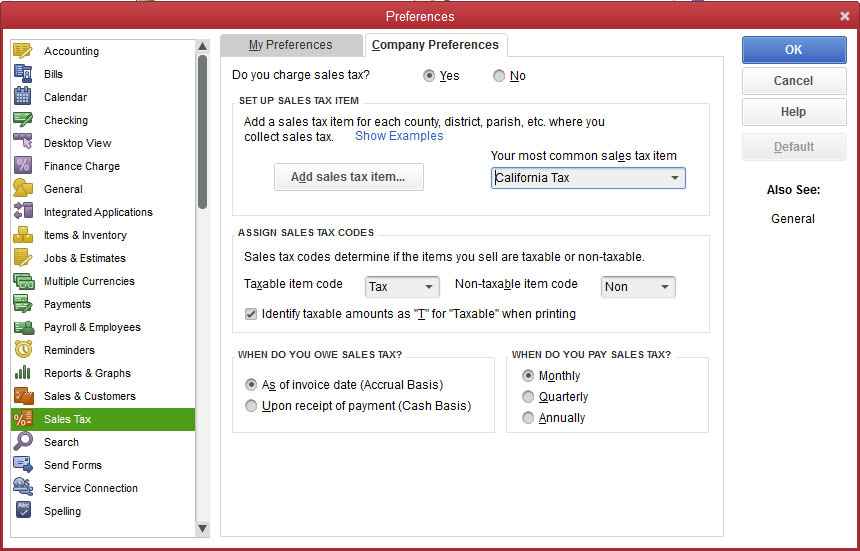
Task: Select Yes for charging sales tax
Action: tap(429, 76)
